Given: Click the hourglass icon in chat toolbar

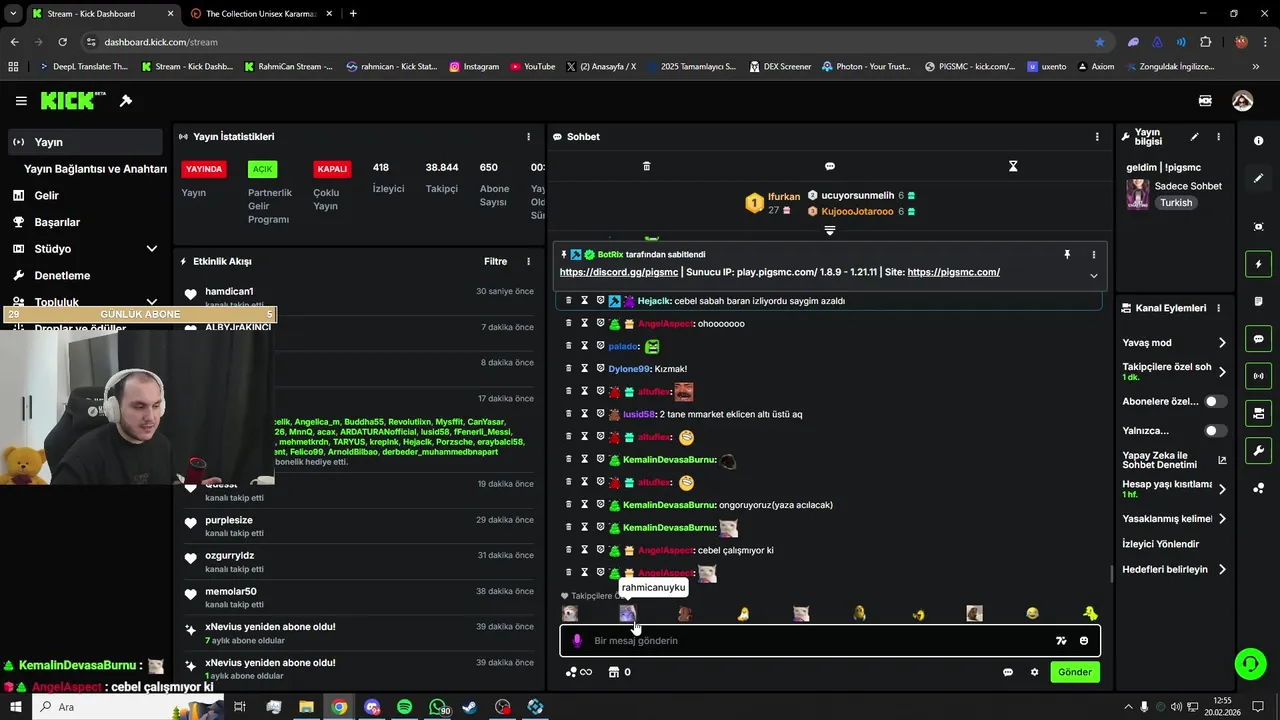Looking at the screenshot, I should [x=1013, y=166].
